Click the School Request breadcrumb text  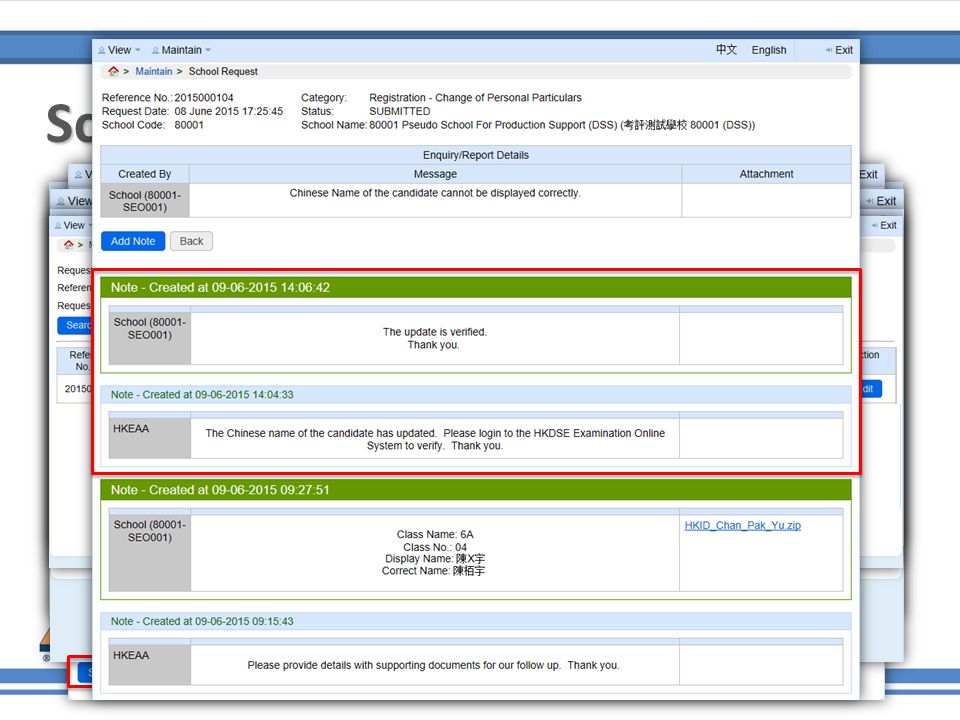click(223, 72)
